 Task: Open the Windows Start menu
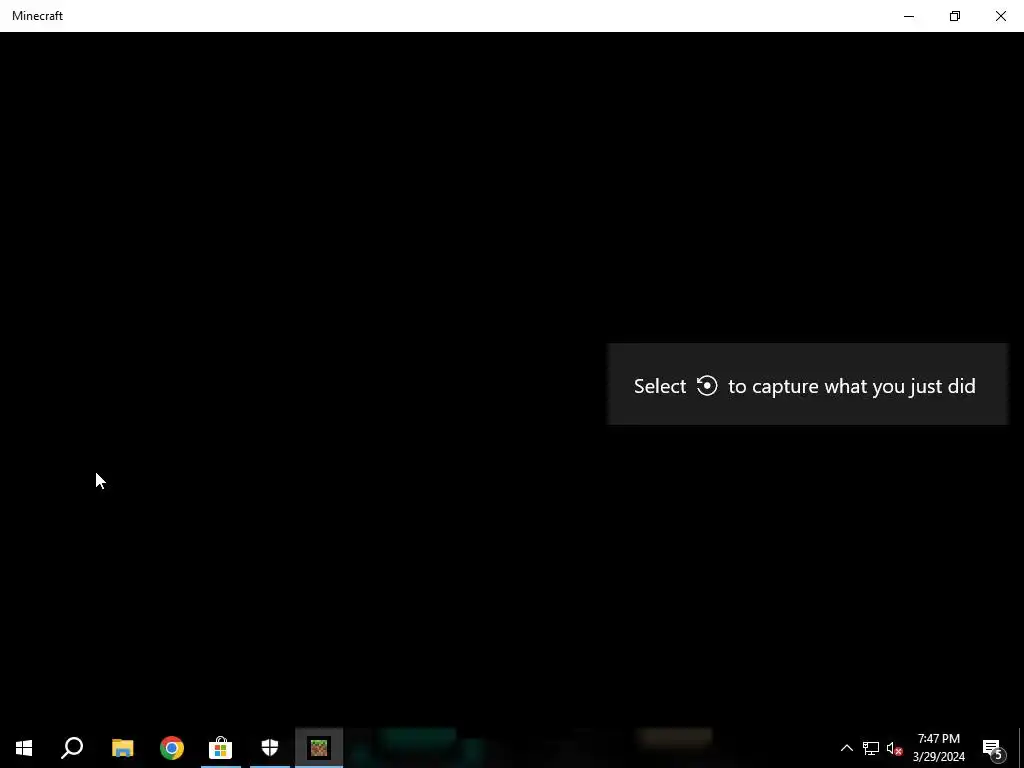tap(24, 748)
